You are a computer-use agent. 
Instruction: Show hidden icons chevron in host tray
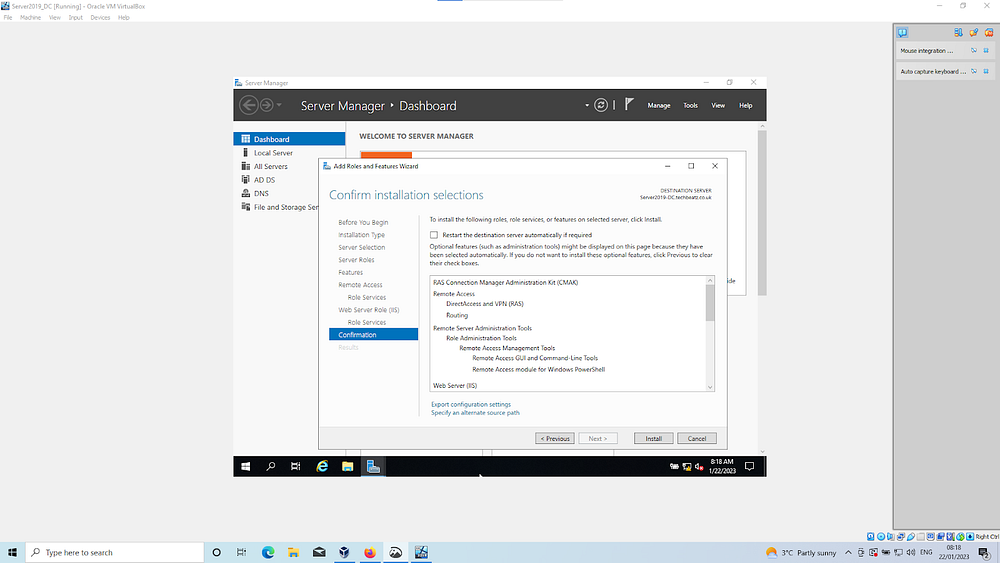click(848, 552)
